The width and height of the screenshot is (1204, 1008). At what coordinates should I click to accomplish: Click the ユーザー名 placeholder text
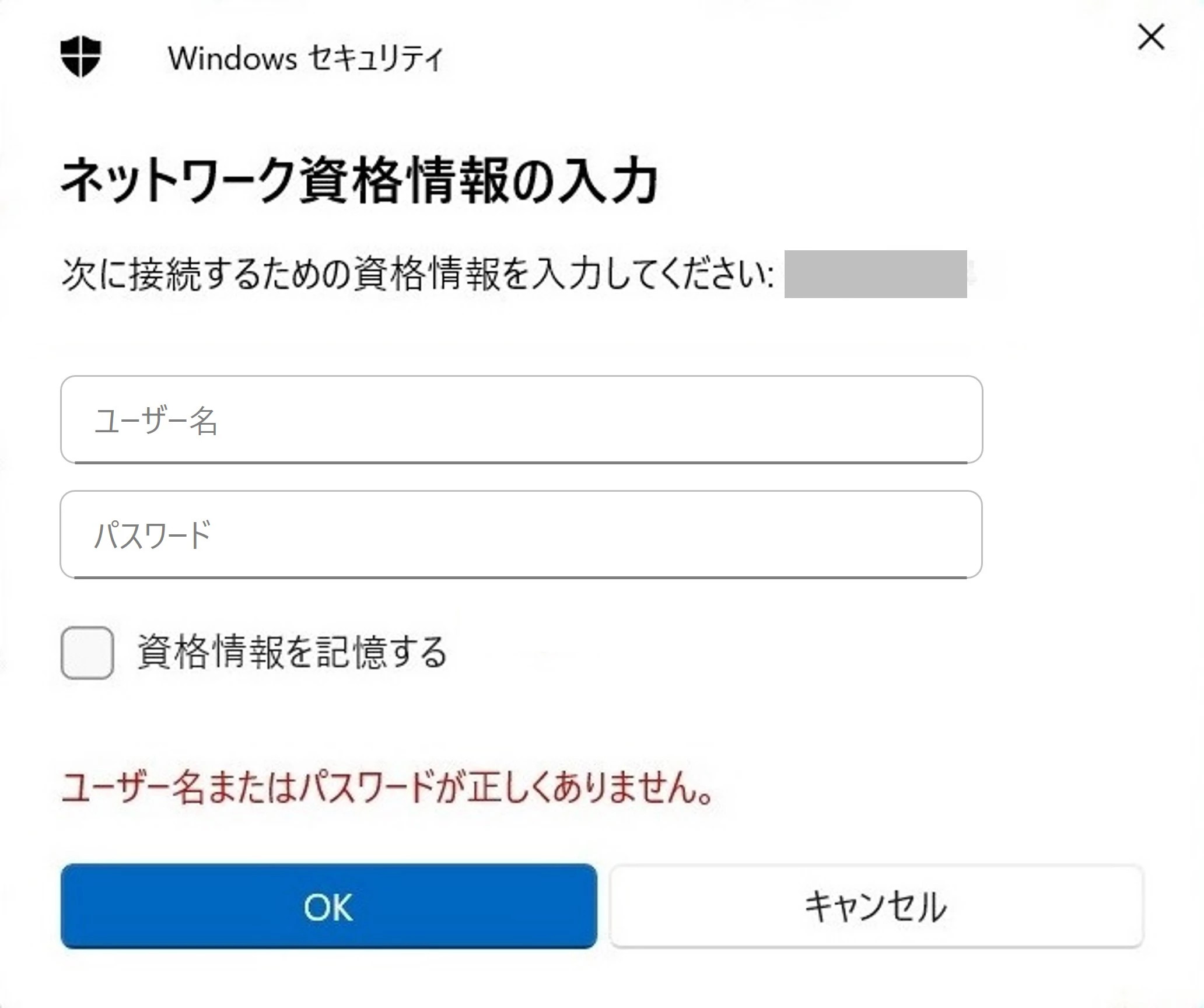(156, 421)
